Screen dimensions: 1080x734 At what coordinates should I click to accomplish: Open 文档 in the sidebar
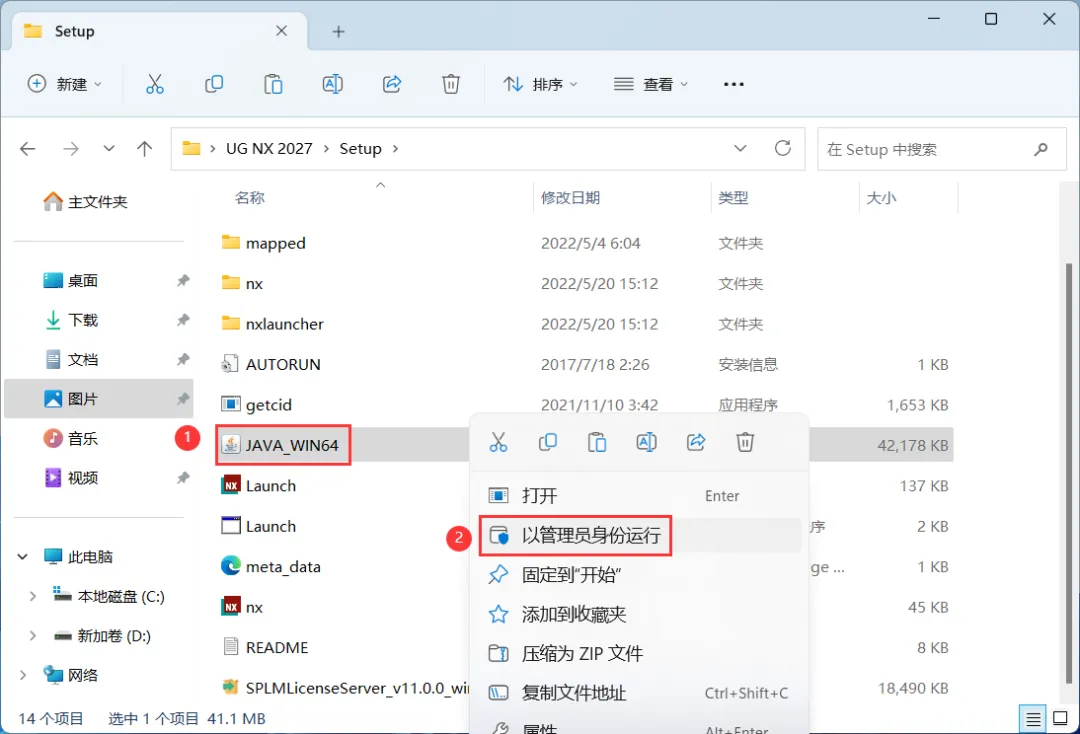click(70, 359)
